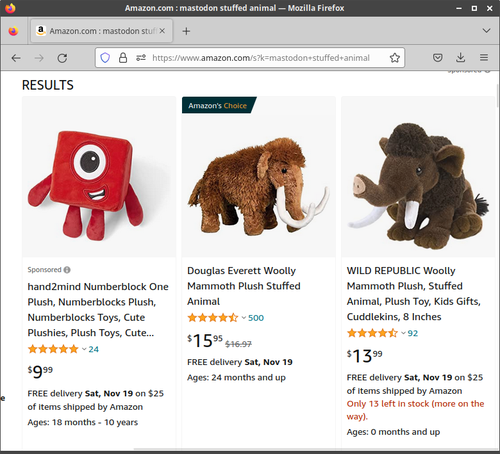500x454 pixels.
Task: Click the forward navigation arrow
Action: 39,58
